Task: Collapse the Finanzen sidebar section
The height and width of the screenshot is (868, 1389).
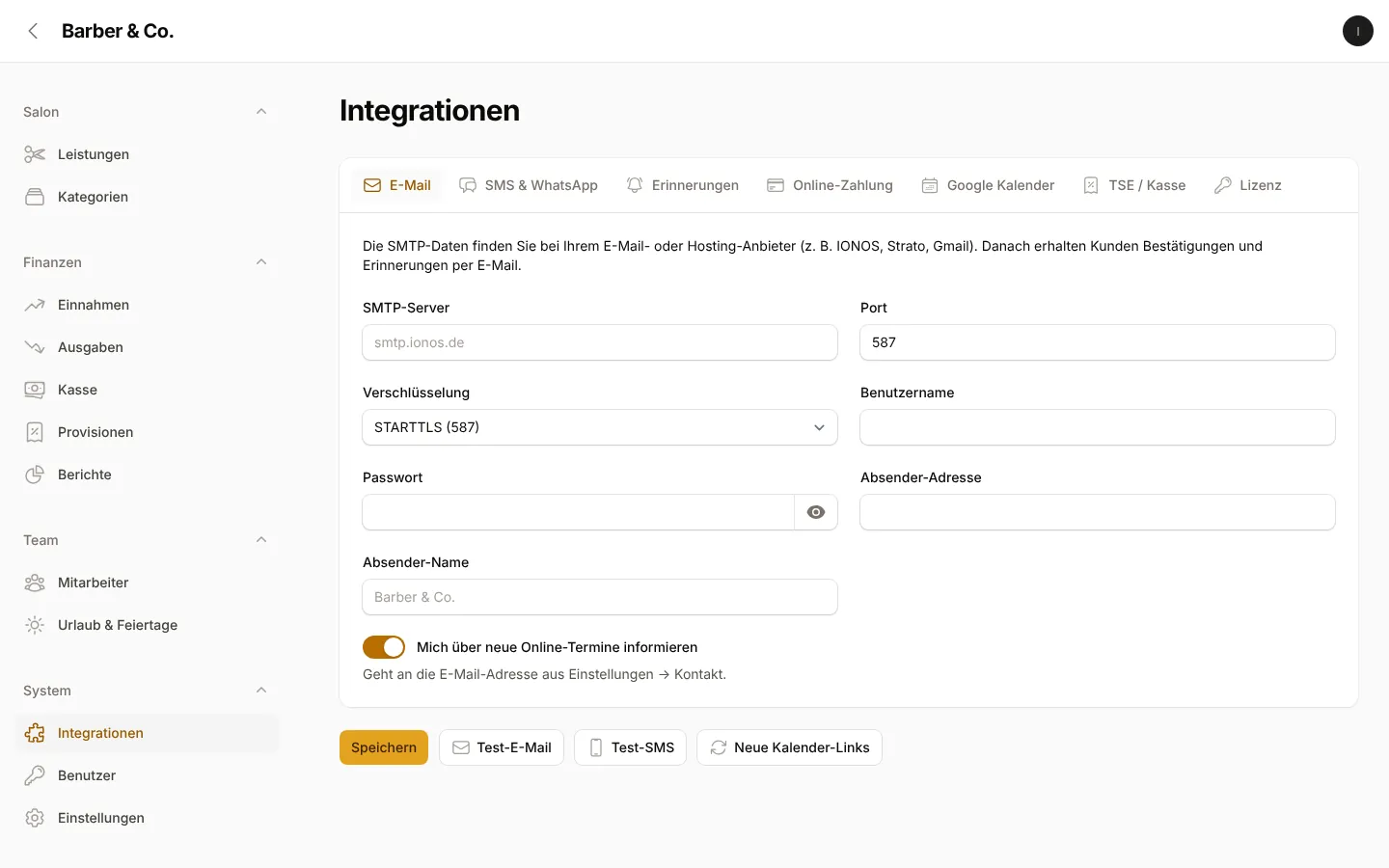Action: point(261,262)
